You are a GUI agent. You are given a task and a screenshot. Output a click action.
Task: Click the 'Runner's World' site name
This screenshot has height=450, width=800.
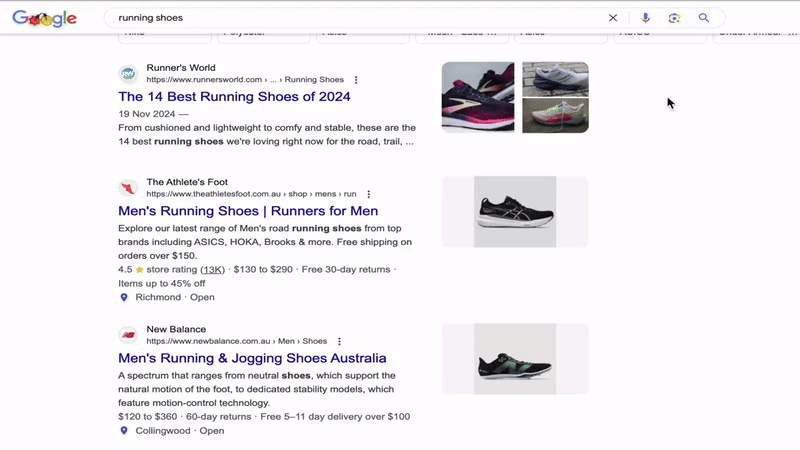click(181, 68)
